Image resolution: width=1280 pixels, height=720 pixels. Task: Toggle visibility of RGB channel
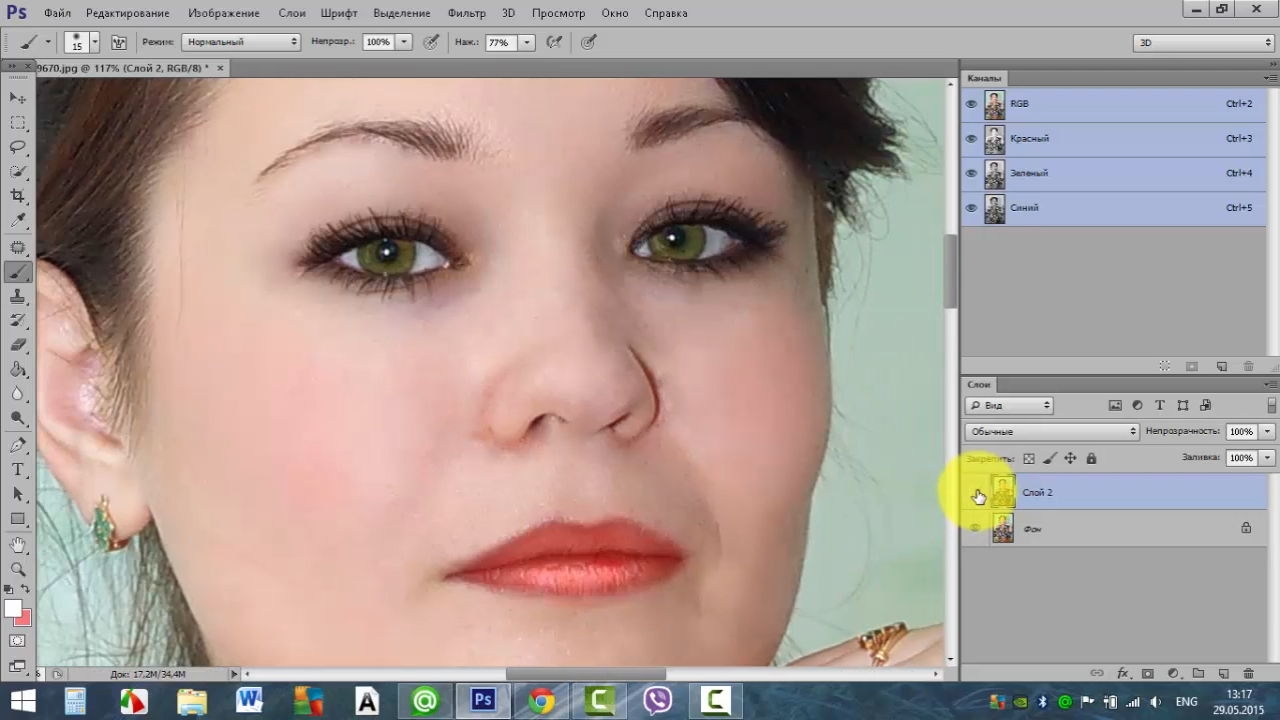tap(971, 104)
